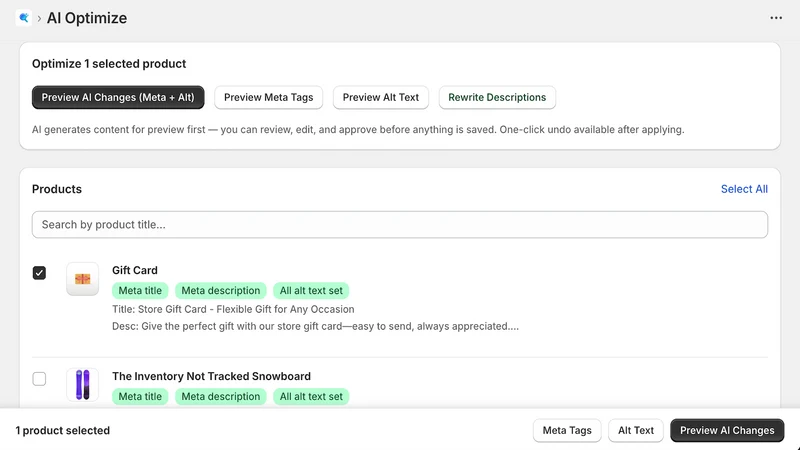This screenshot has height=450, width=800.
Task: Click the 'Desc: Give the perfect gift' line
Action: pyautogui.click(x=315, y=327)
